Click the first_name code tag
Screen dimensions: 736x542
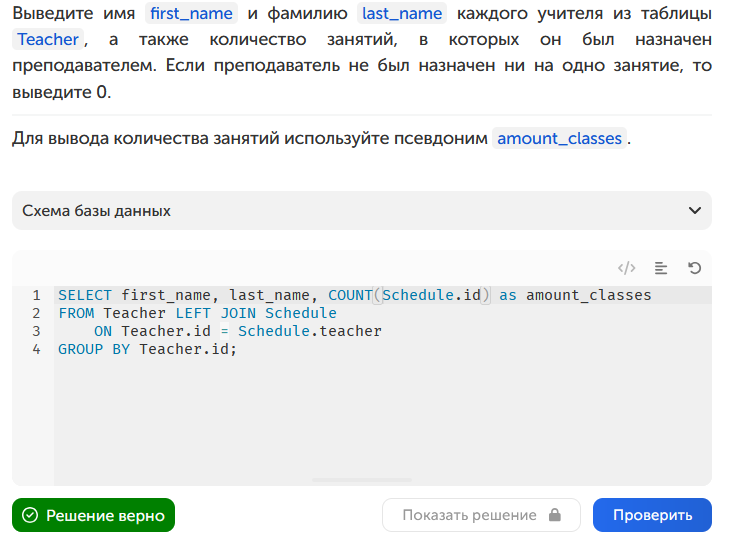tap(191, 13)
